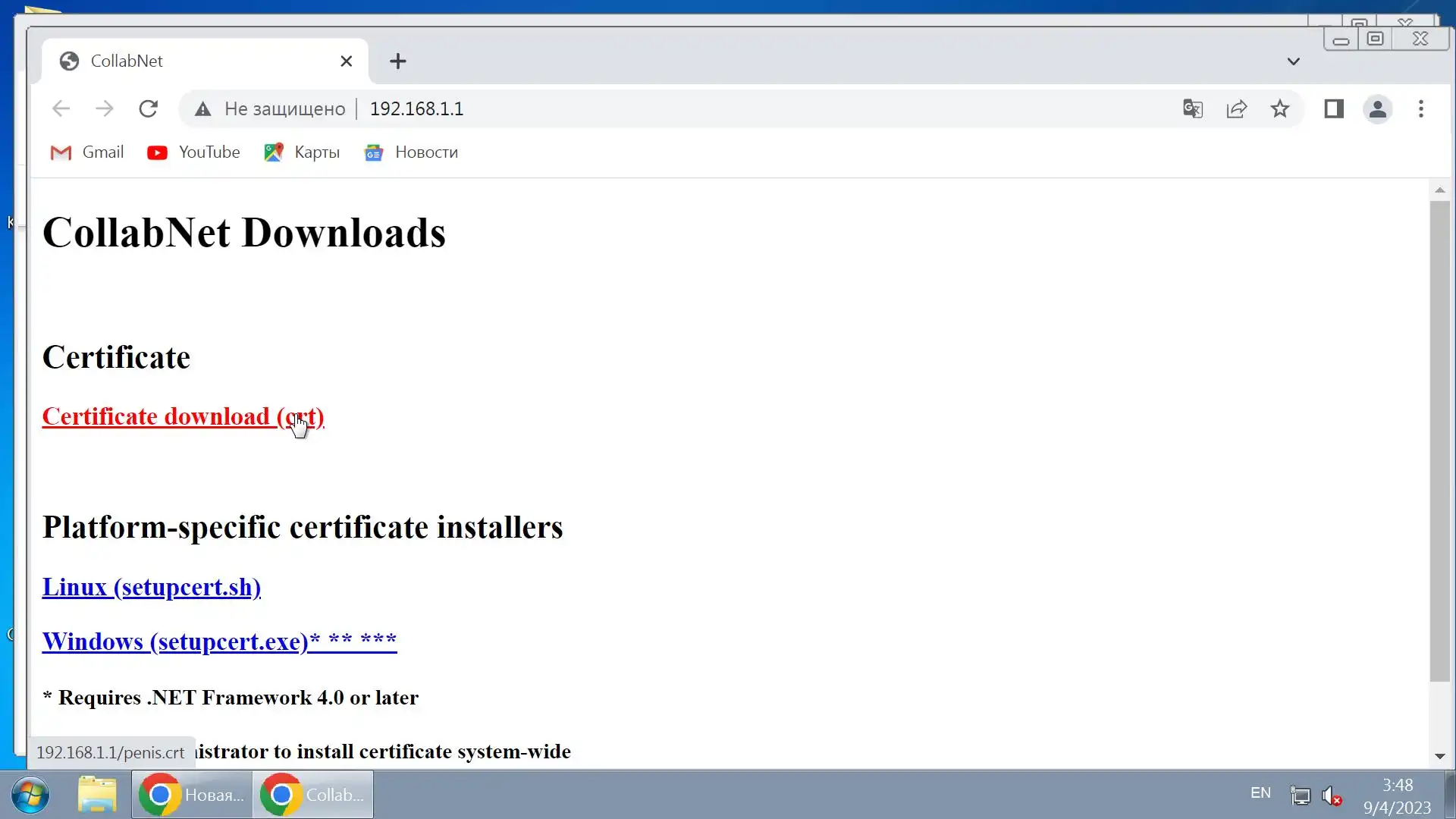The image size is (1456, 819).
Task: Open Gmail bookmark
Action: point(87,152)
